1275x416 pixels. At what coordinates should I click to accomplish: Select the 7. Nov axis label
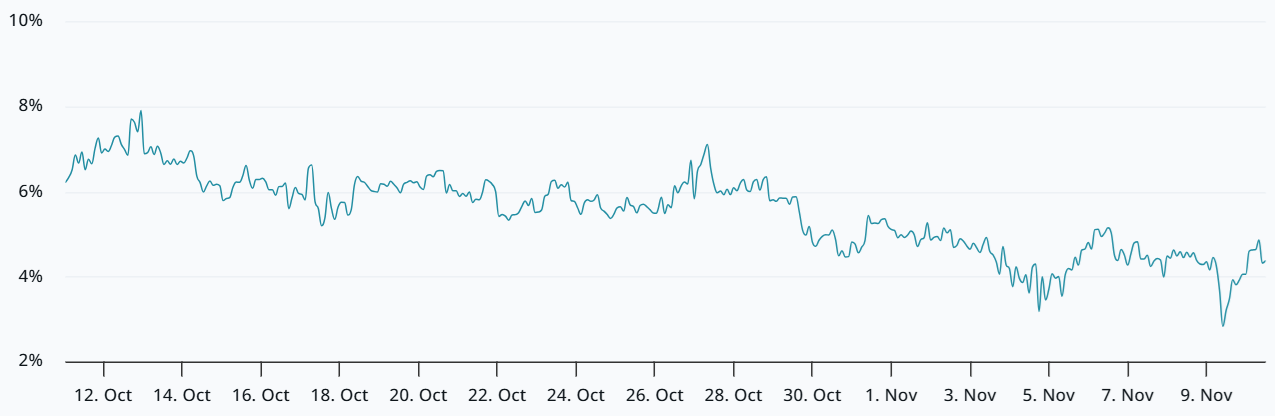1127,395
